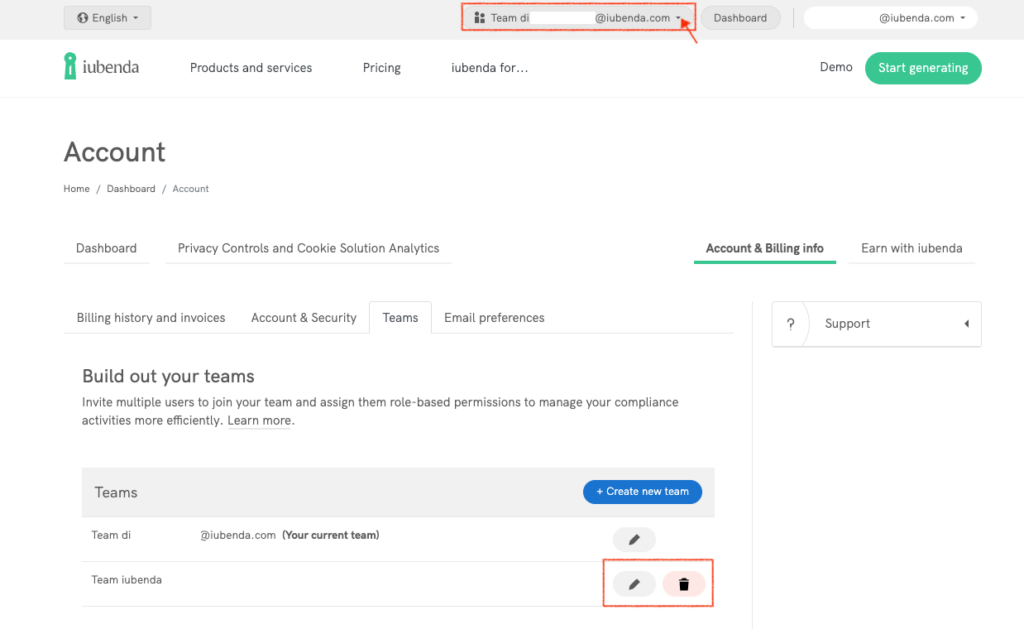Click pencil icon for Team iubenda
The height and width of the screenshot is (629, 1024).
tap(633, 584)
